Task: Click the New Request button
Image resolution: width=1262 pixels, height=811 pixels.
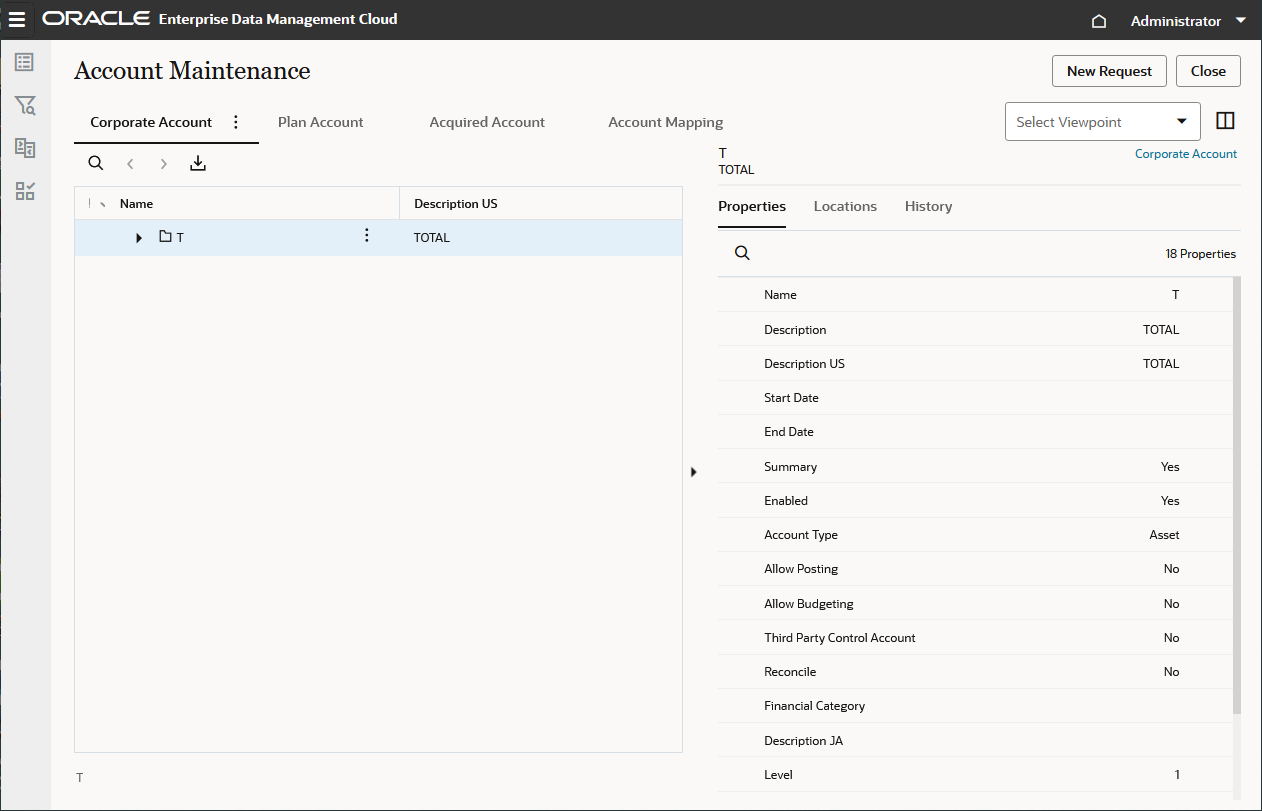Action: click(x=1109, y=71)
